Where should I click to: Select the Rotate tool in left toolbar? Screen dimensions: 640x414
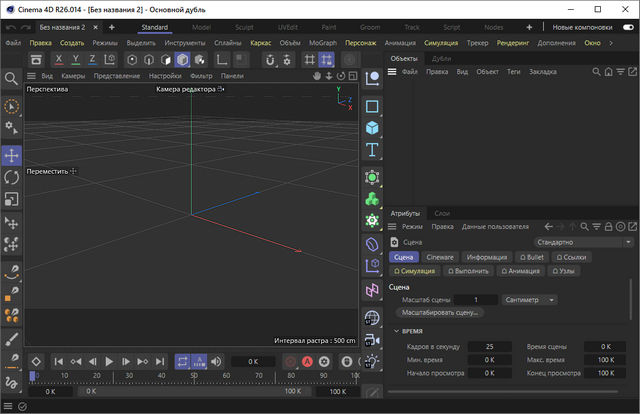[11, 177]
